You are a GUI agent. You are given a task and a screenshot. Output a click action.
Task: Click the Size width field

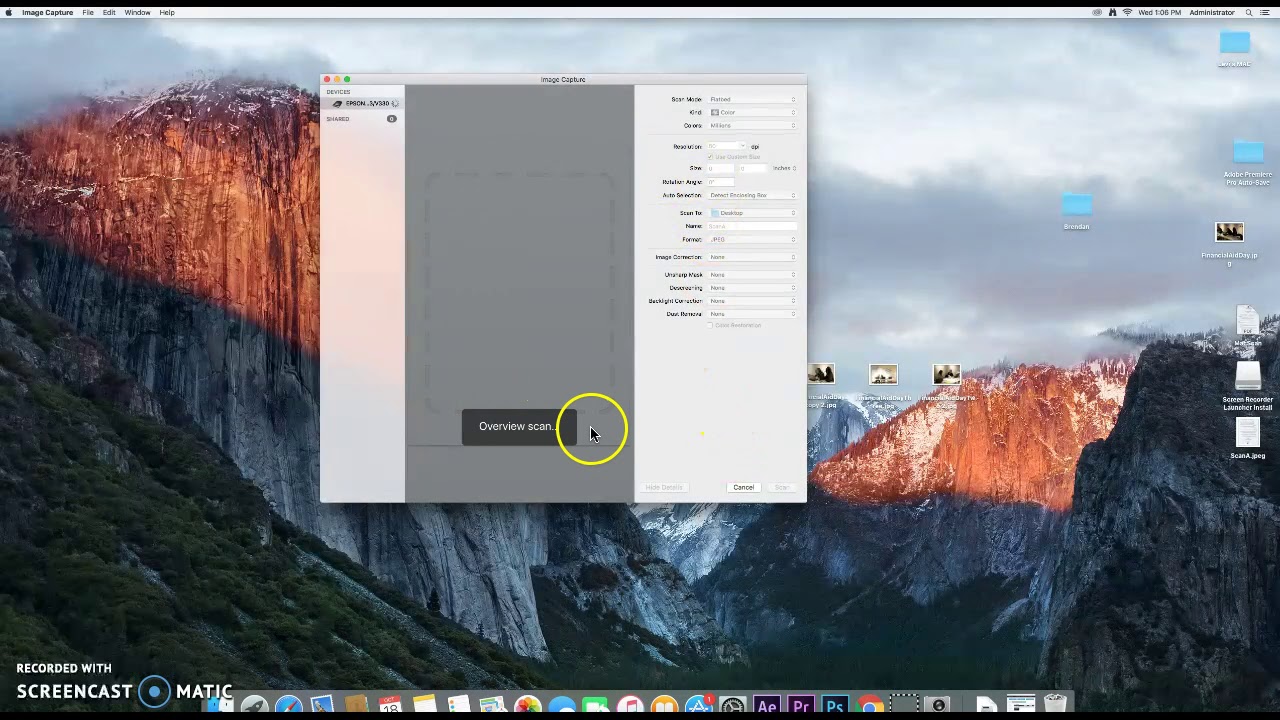(721, 168)
